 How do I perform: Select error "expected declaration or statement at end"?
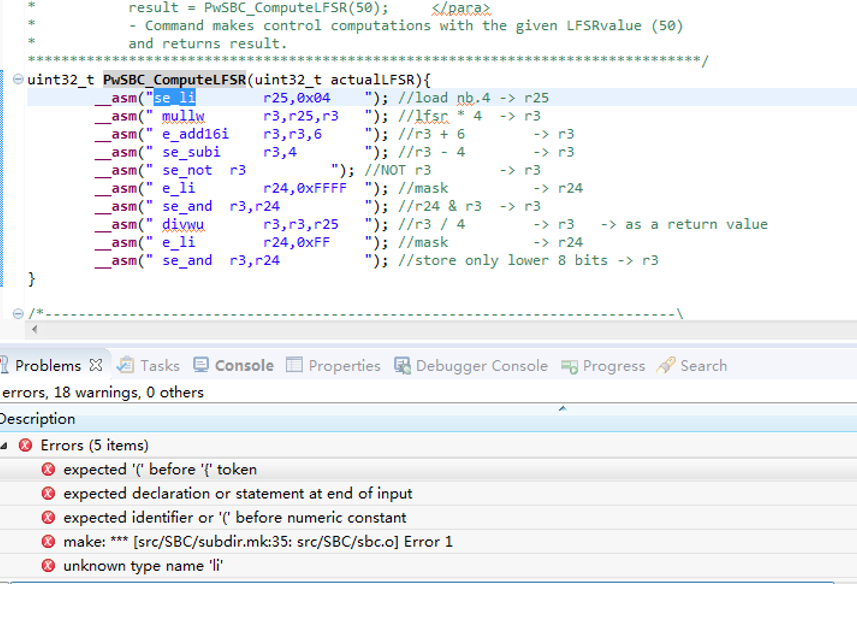[428, 493]
